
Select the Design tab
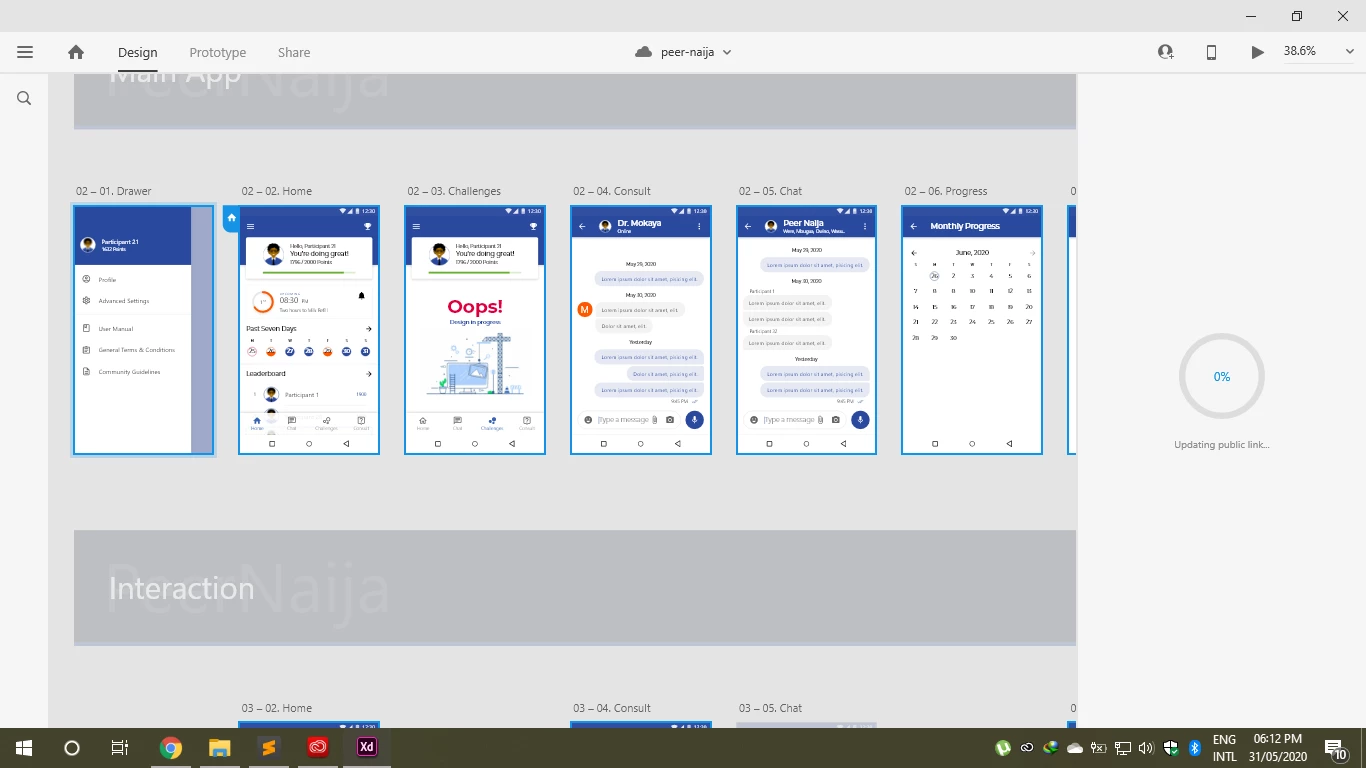[x=138, y=52]
